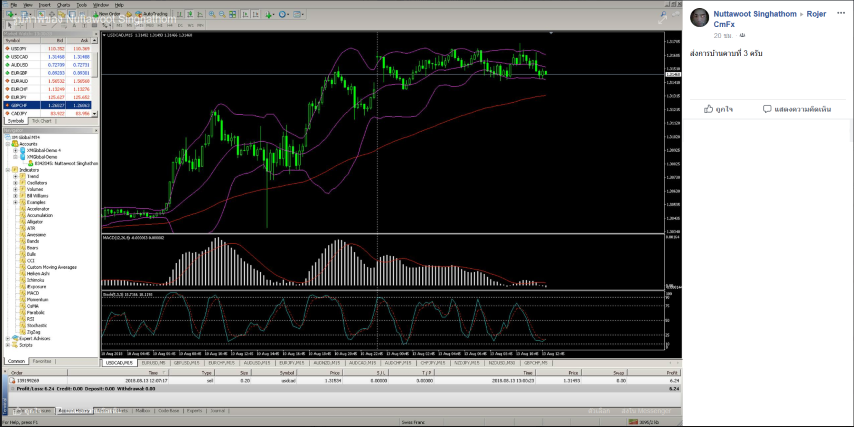Open the Indicators list dropdown icon
This screenshot has height=427, width=854.
click(269, 14)
